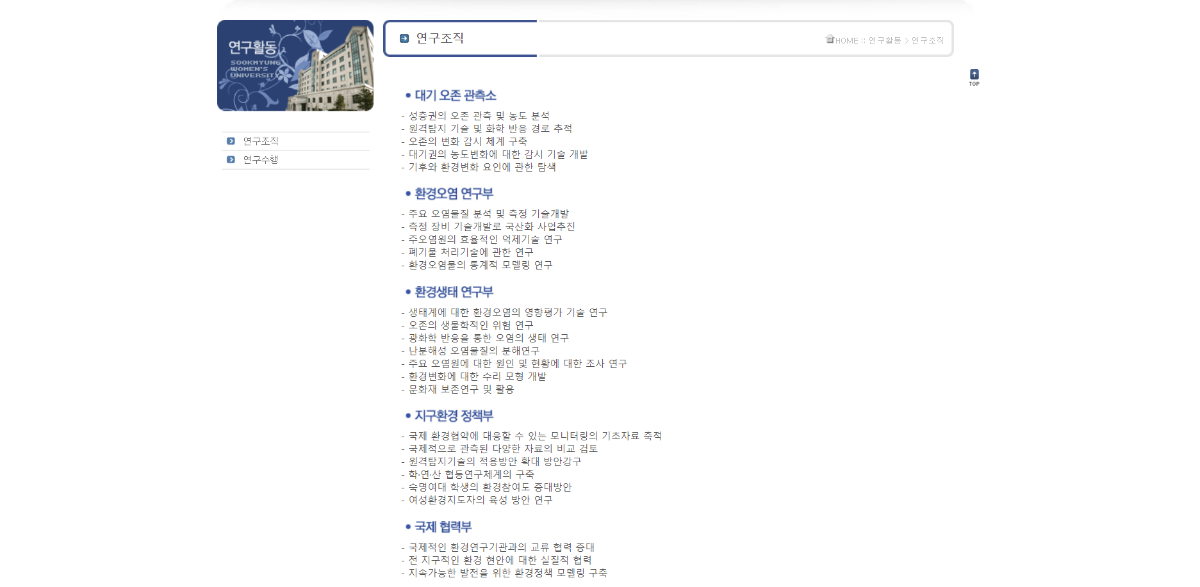1200x587 pixels.
Task: Click heading 국제 협력부
Action: [x=443, y=526]
